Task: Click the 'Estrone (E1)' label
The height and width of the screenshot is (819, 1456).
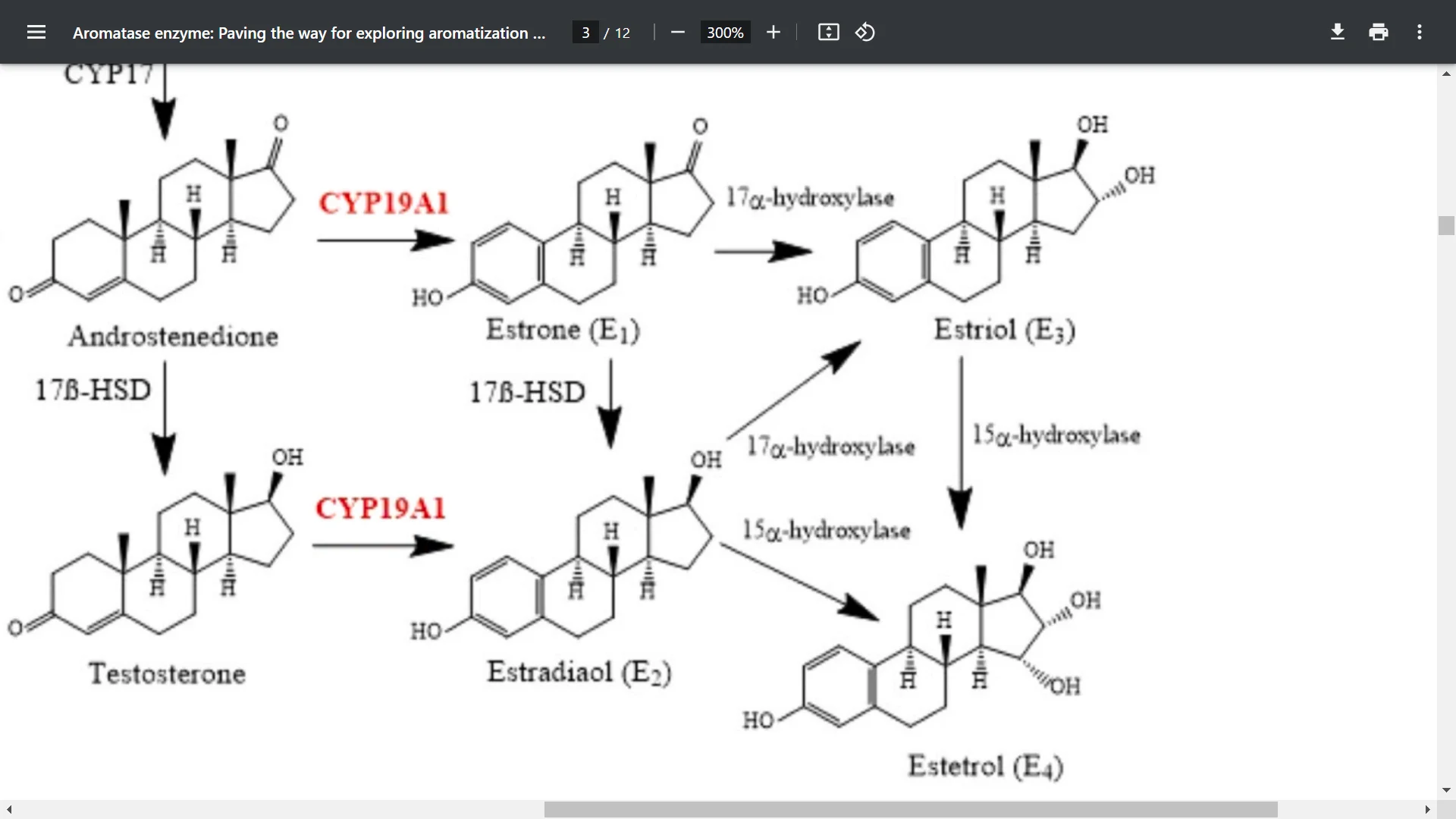Action: pyautogui.click(x=563, y=330)
